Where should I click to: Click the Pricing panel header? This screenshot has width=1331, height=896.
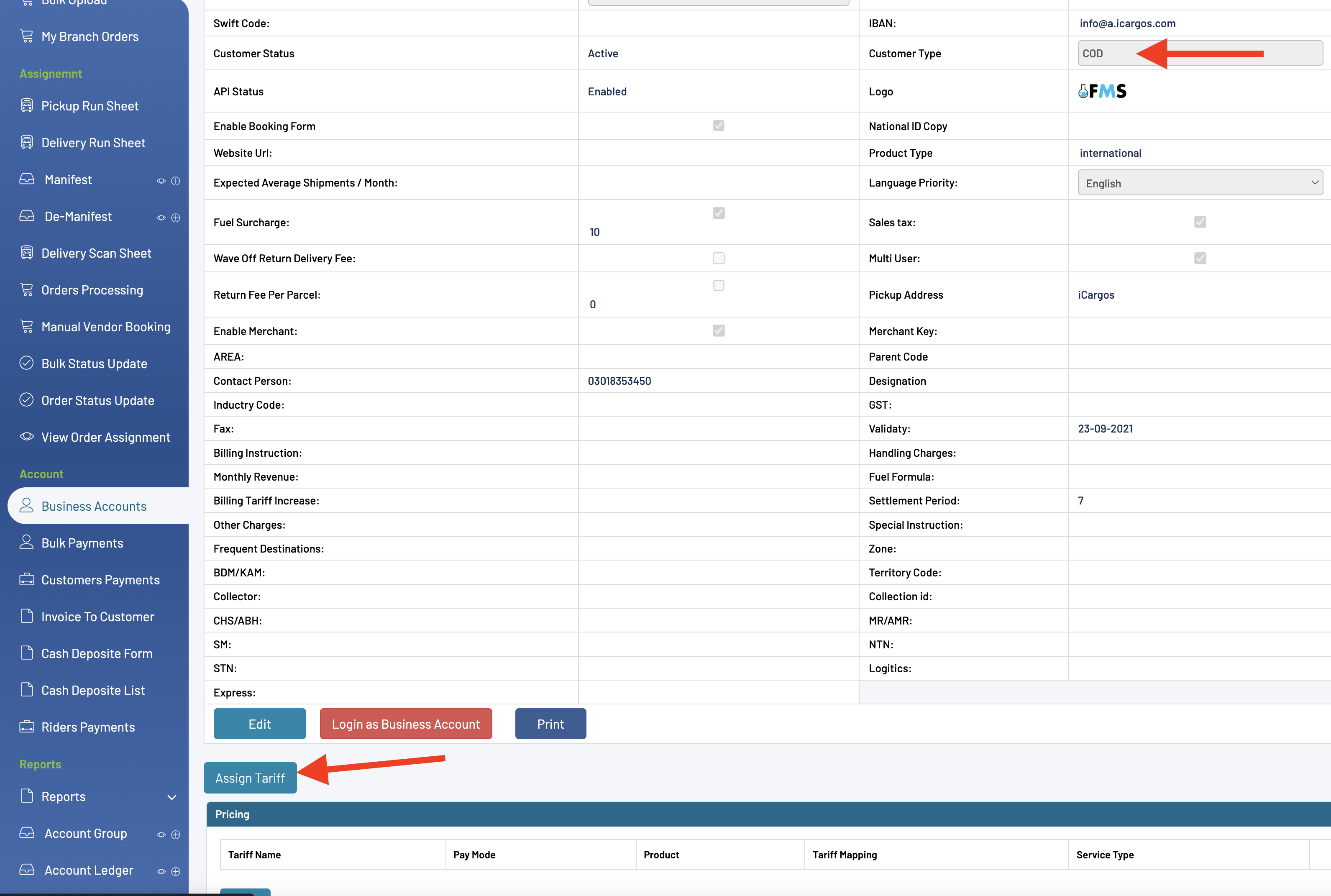(x=769, y=814)
